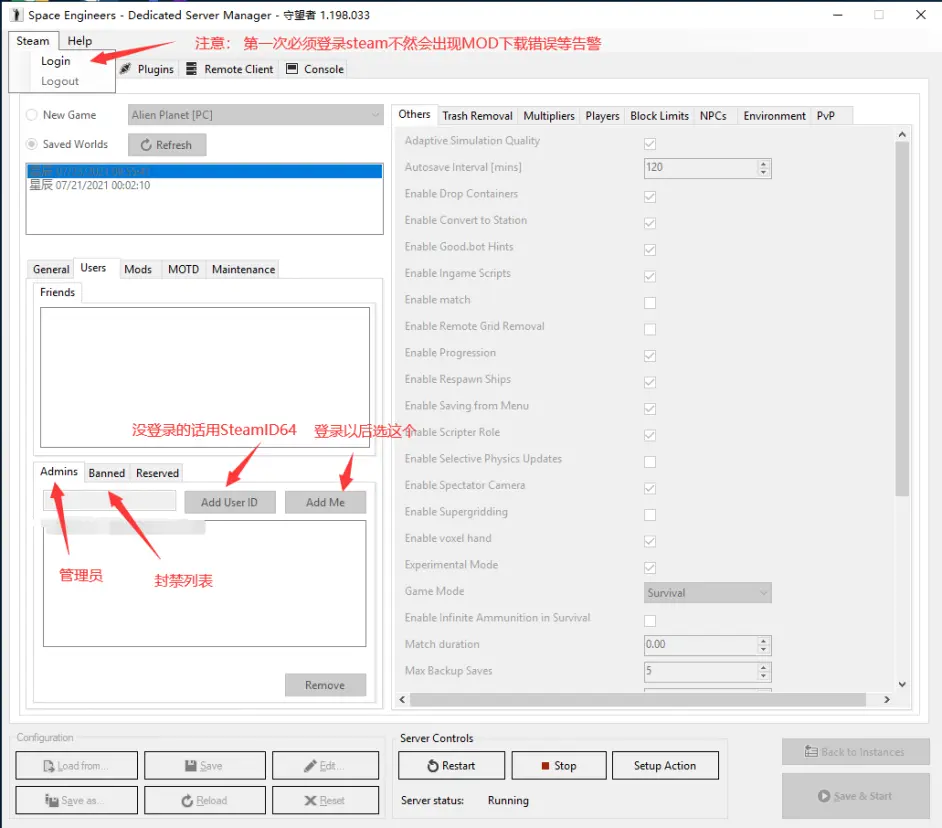Click the configuration Save button
The height and width of the screenshot is (828, 942).
204,766
